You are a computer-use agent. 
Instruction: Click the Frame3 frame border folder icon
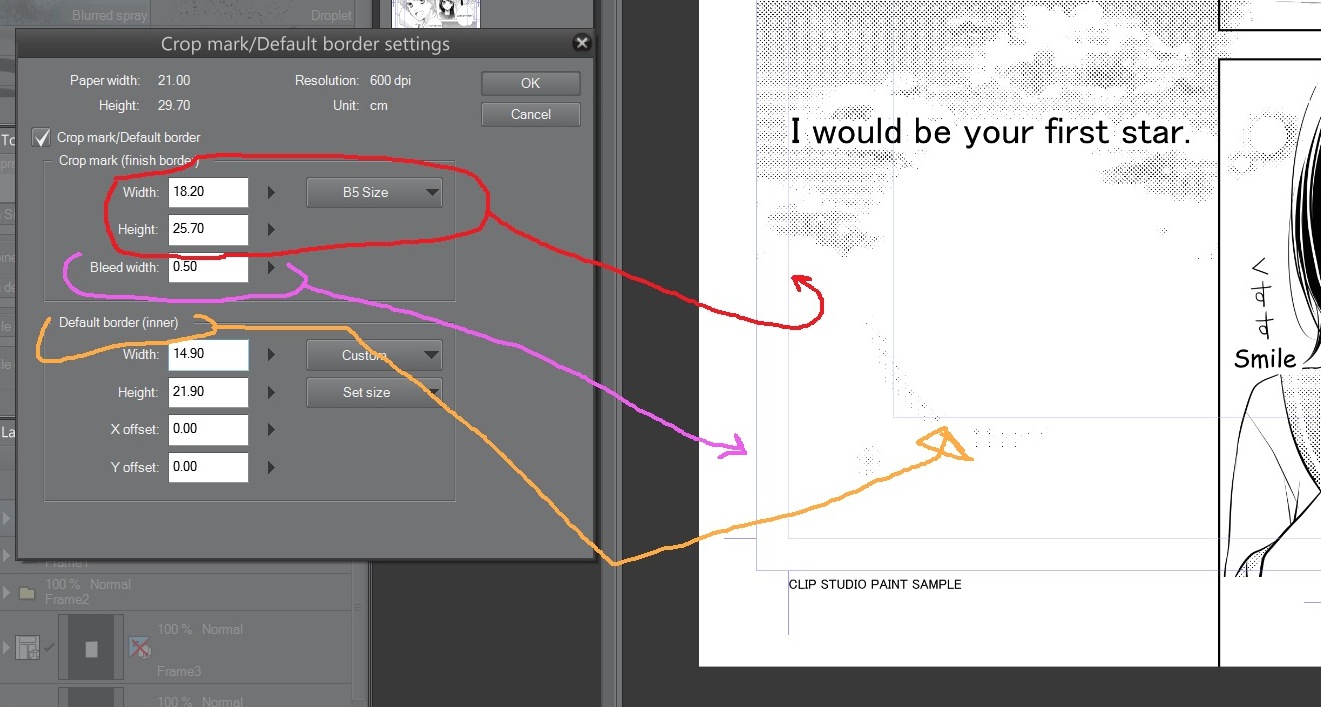(26, 649)
